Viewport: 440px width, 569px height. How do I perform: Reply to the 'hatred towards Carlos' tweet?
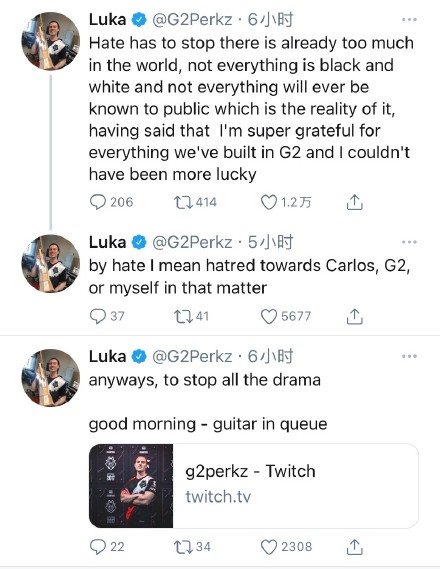tap(98, 316)
